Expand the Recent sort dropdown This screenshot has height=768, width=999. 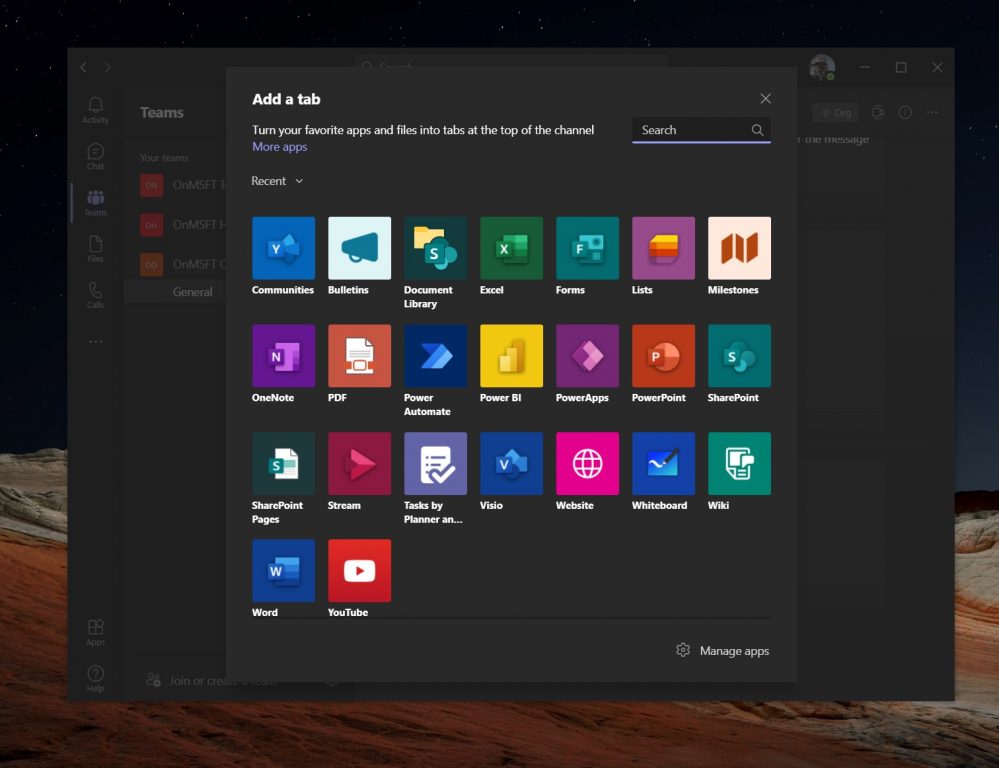[x=277, y=181]
